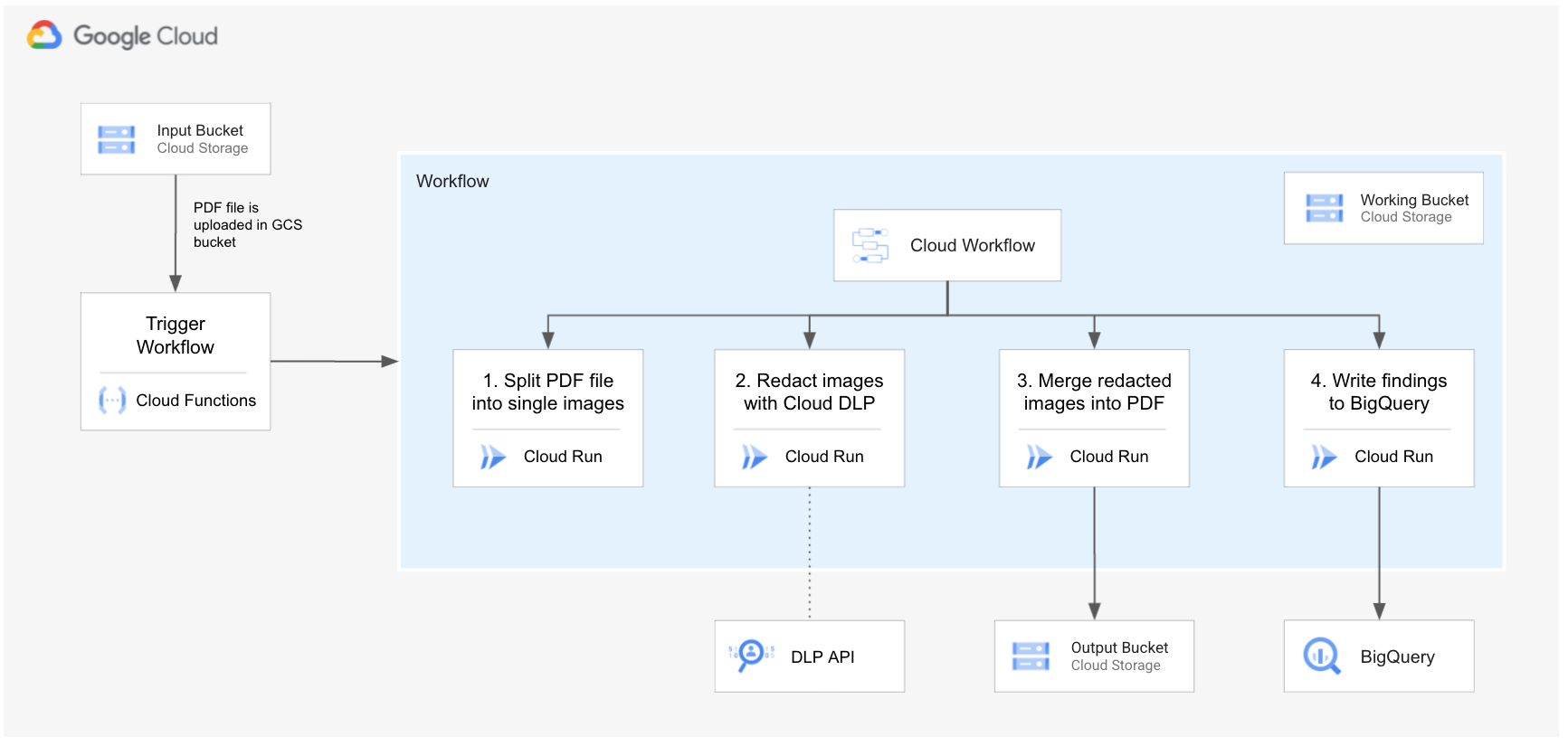Screen dimensions: 1568x746
Task: Click the 'Redact images with Cloud DLP' text
Action: 809,392
